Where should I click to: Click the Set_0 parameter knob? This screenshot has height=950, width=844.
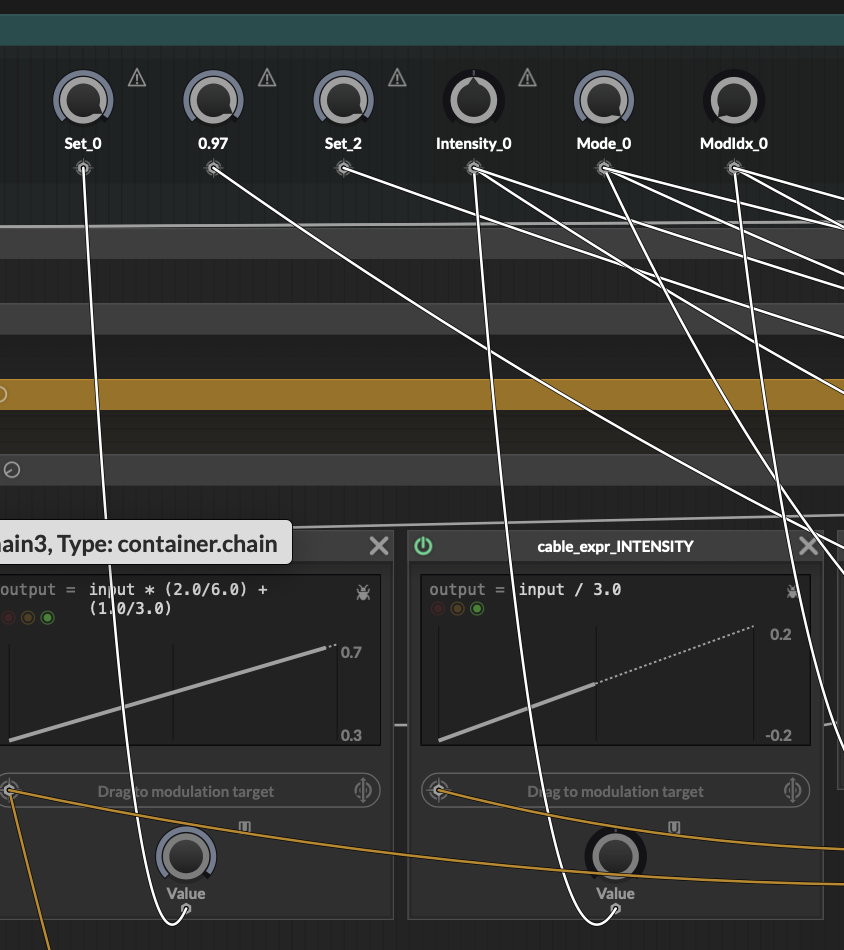click(x=83, y=101)
